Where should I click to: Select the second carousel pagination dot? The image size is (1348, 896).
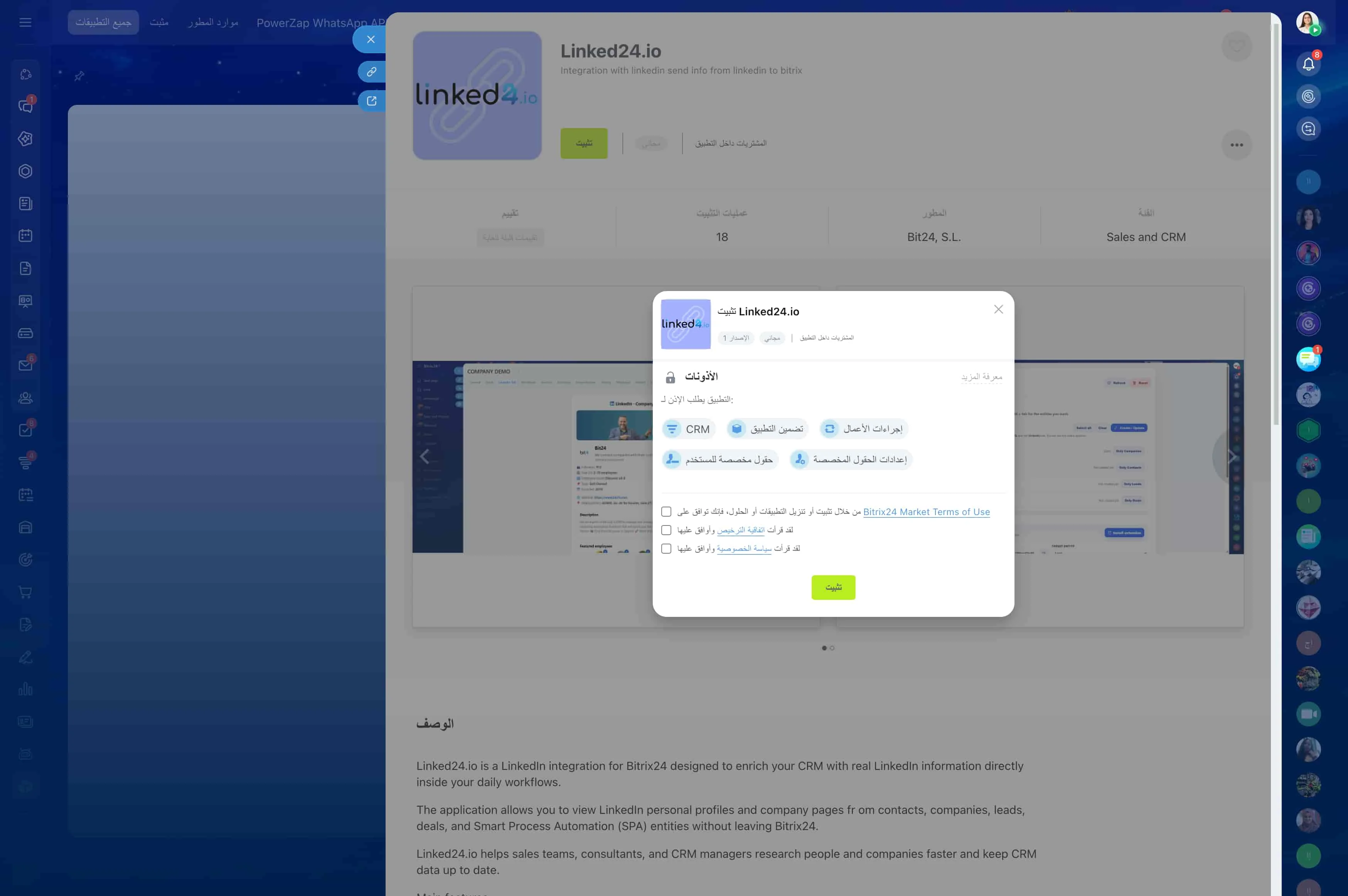point(832,648)
